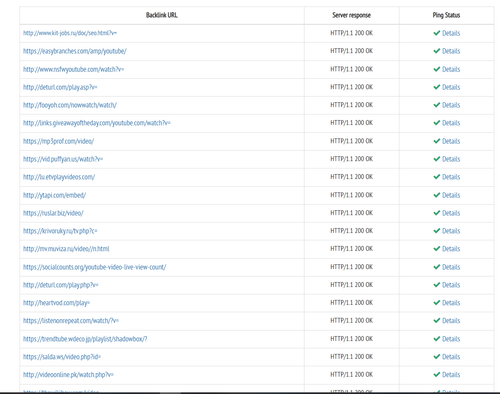Viewport: 500px width, 394px height.
Task: Open the easybranches.com amp youtube link
Action: pos(75,51)
